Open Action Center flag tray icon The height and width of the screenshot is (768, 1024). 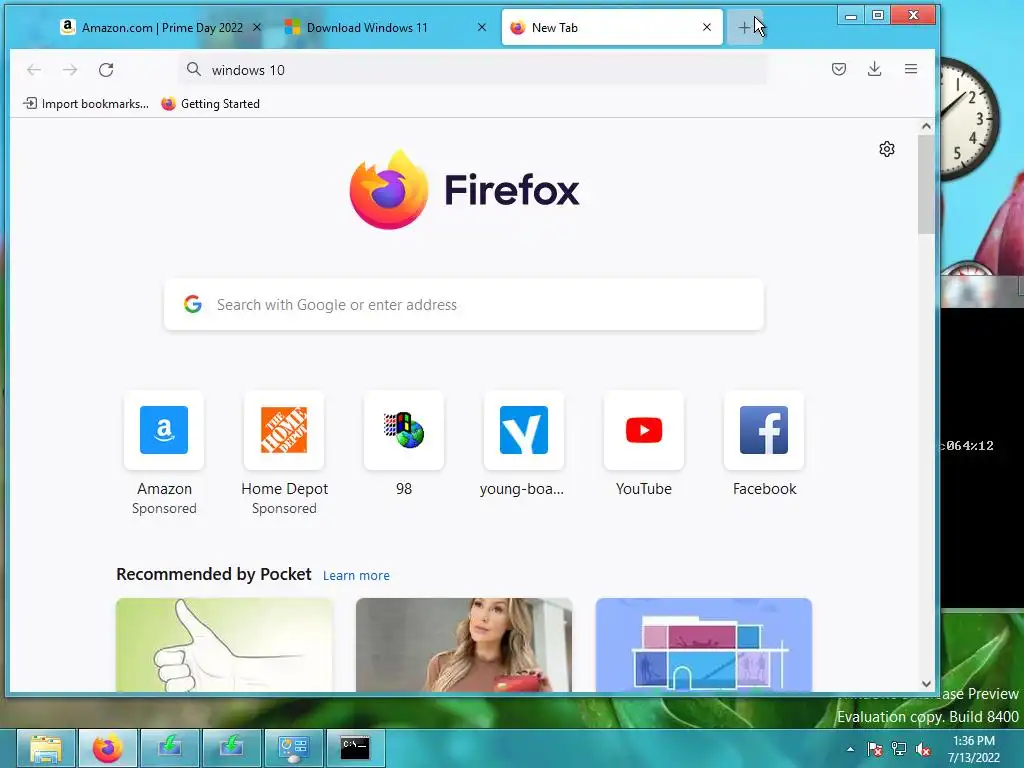coord(874,749)
